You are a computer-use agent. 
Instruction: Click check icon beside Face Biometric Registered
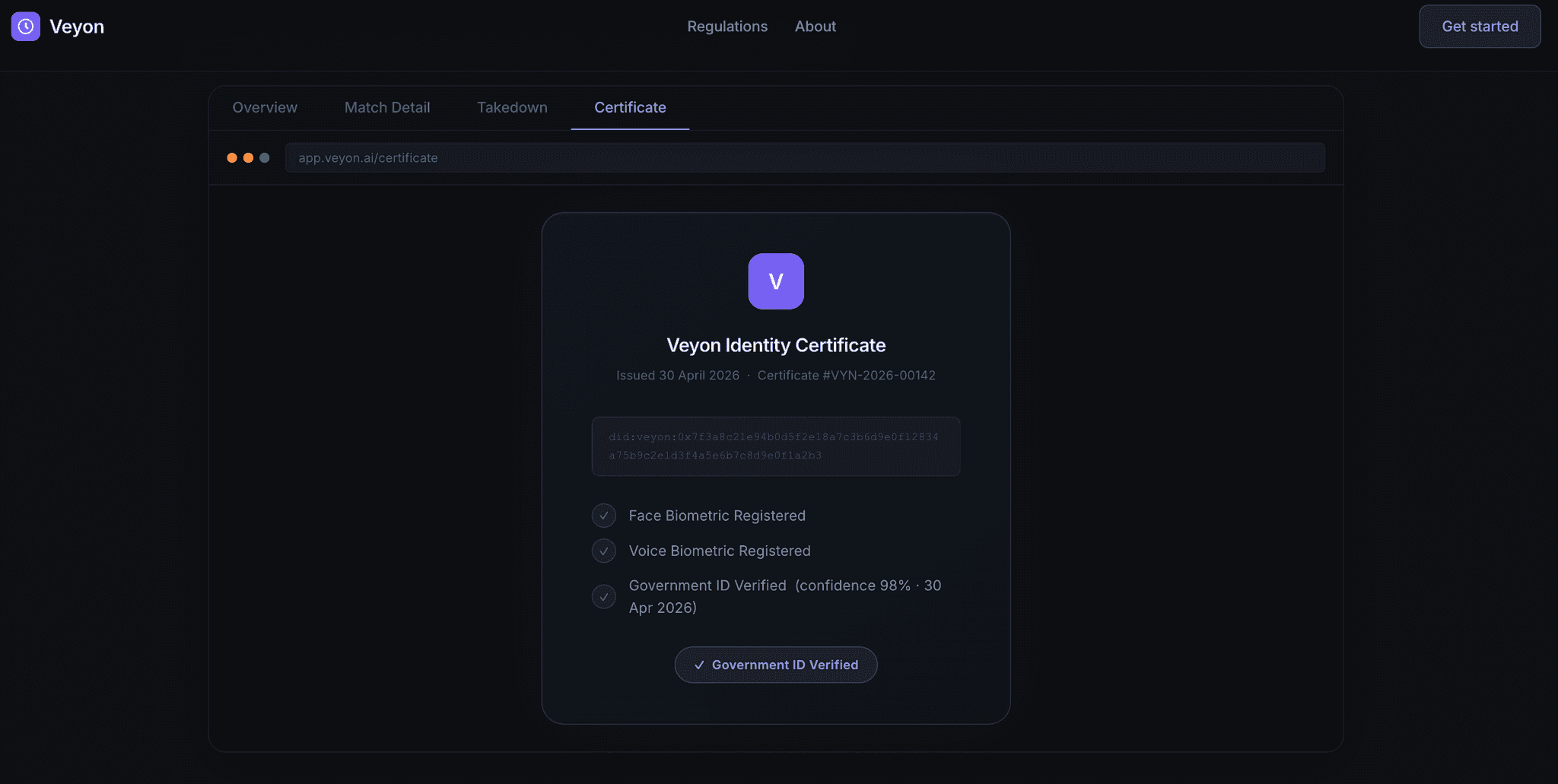click(604, 516)
